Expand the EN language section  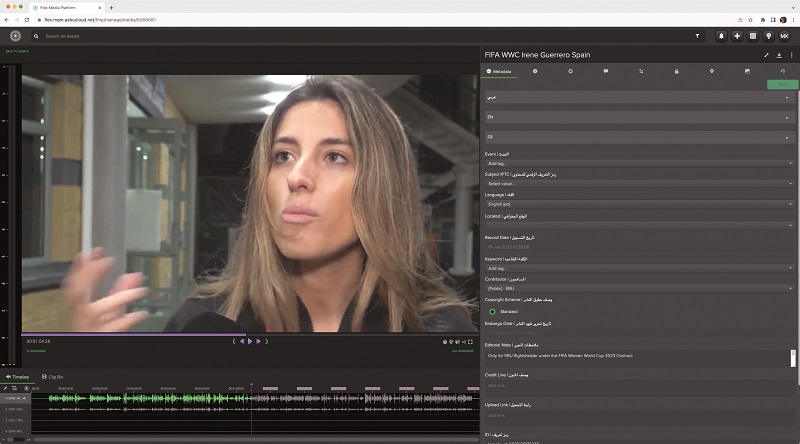639,117
